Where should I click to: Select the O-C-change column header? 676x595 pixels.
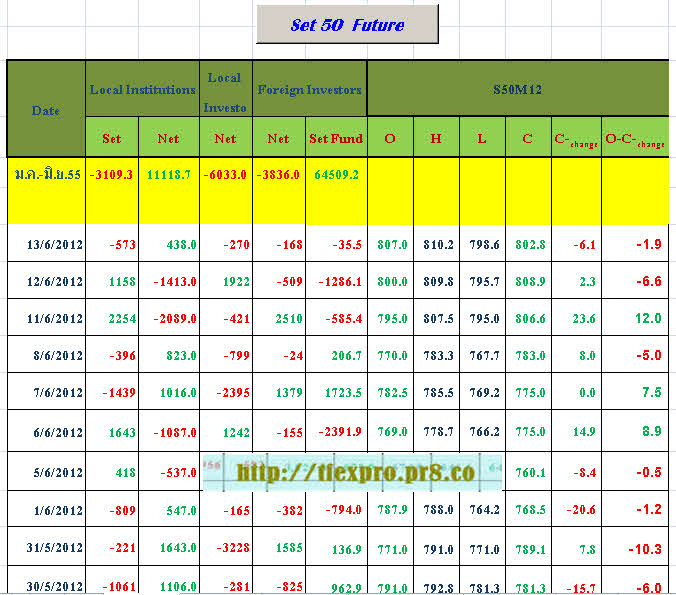(x=636, y=138)
